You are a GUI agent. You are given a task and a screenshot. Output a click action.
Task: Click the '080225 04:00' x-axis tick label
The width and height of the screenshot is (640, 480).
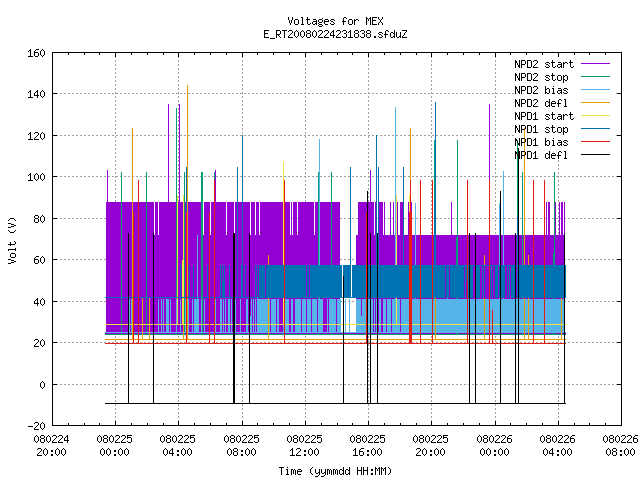pos(178,446)
